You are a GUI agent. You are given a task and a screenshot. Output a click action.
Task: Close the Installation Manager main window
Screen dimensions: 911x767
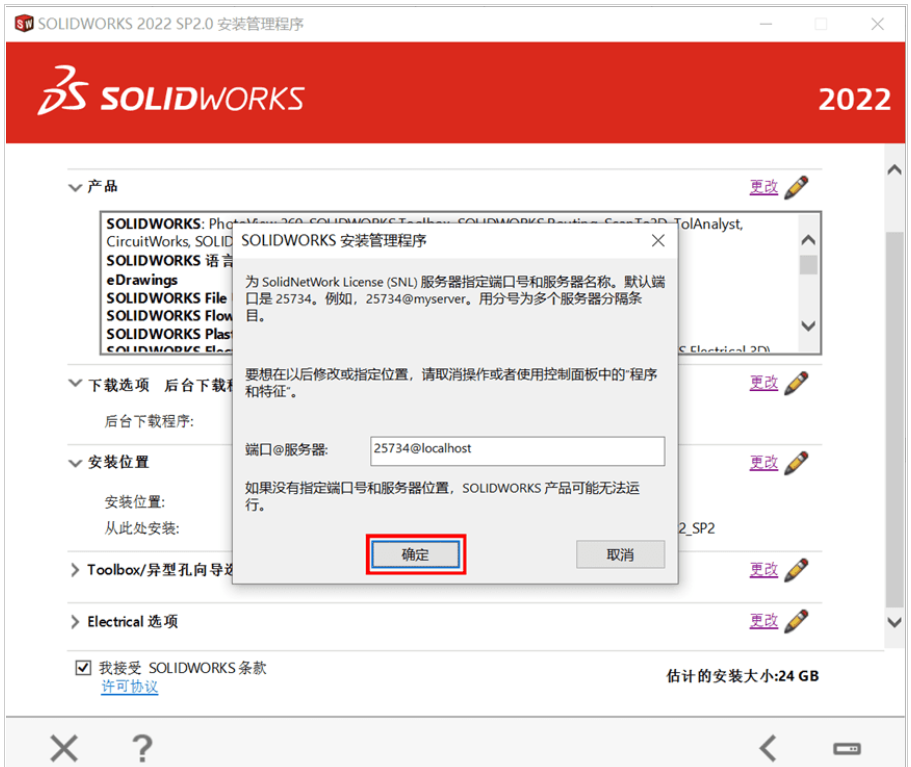click(x=877, y=24)
